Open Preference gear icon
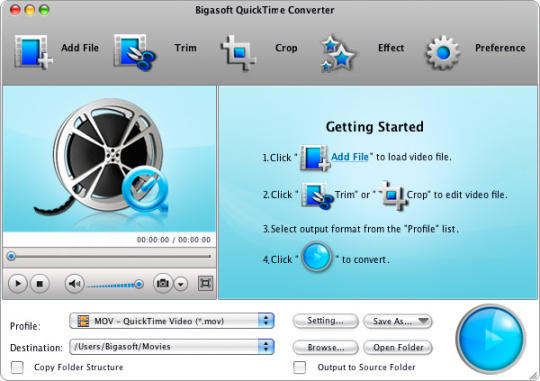Image resolution: width=540 pixels, height=381 pixels. point(443,53)
